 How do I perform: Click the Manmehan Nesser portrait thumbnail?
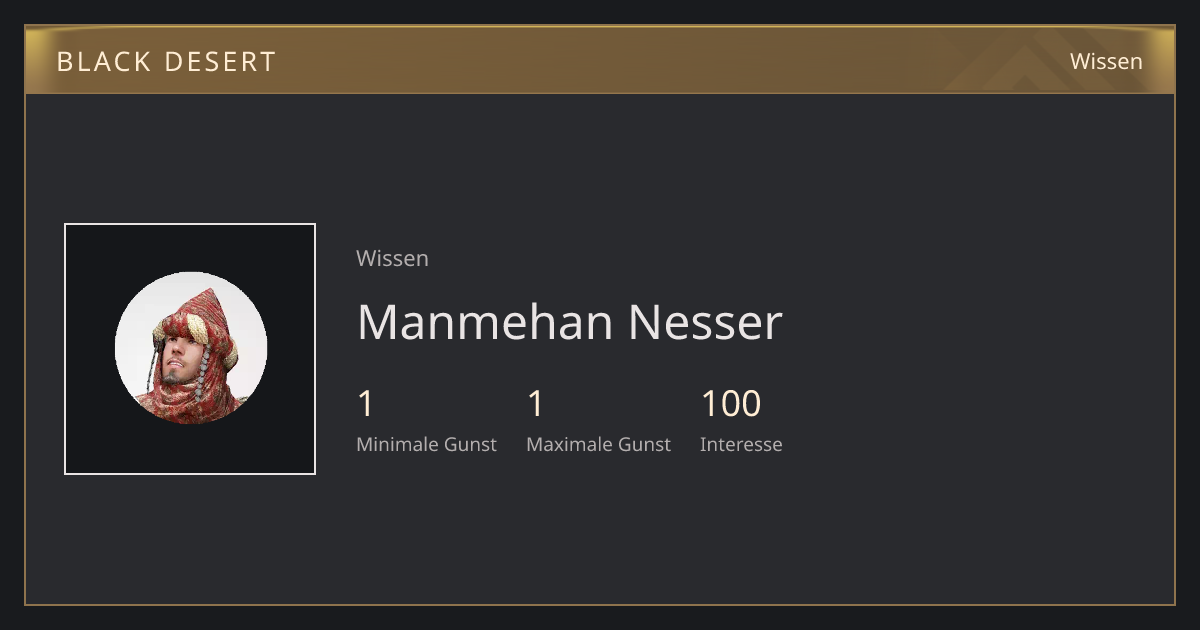pyautogui.click(x=190, y=348)
